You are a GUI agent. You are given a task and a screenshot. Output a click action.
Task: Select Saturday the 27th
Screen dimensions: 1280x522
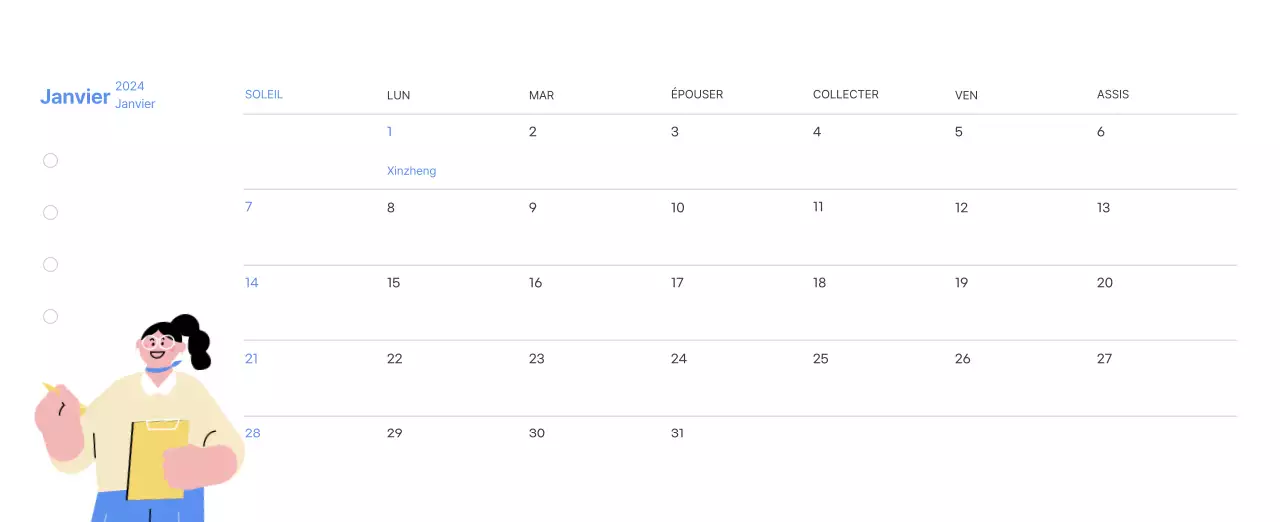click(1104, 358)
